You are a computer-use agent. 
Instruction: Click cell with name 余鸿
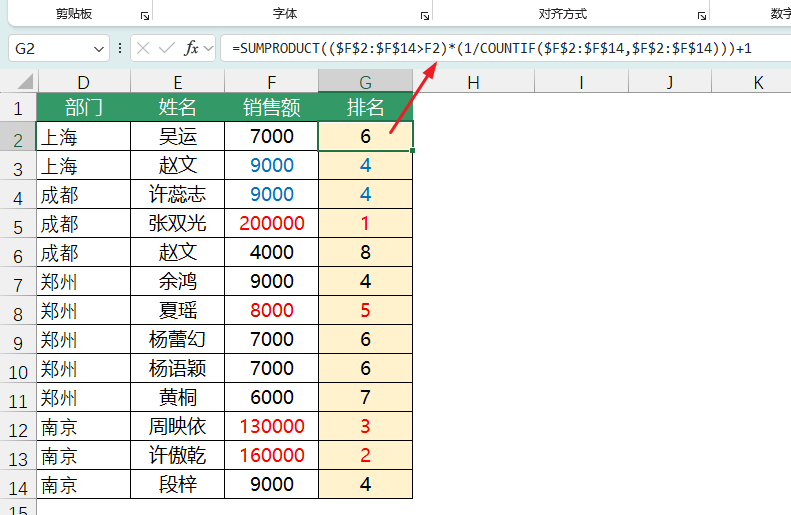(178, 281)
